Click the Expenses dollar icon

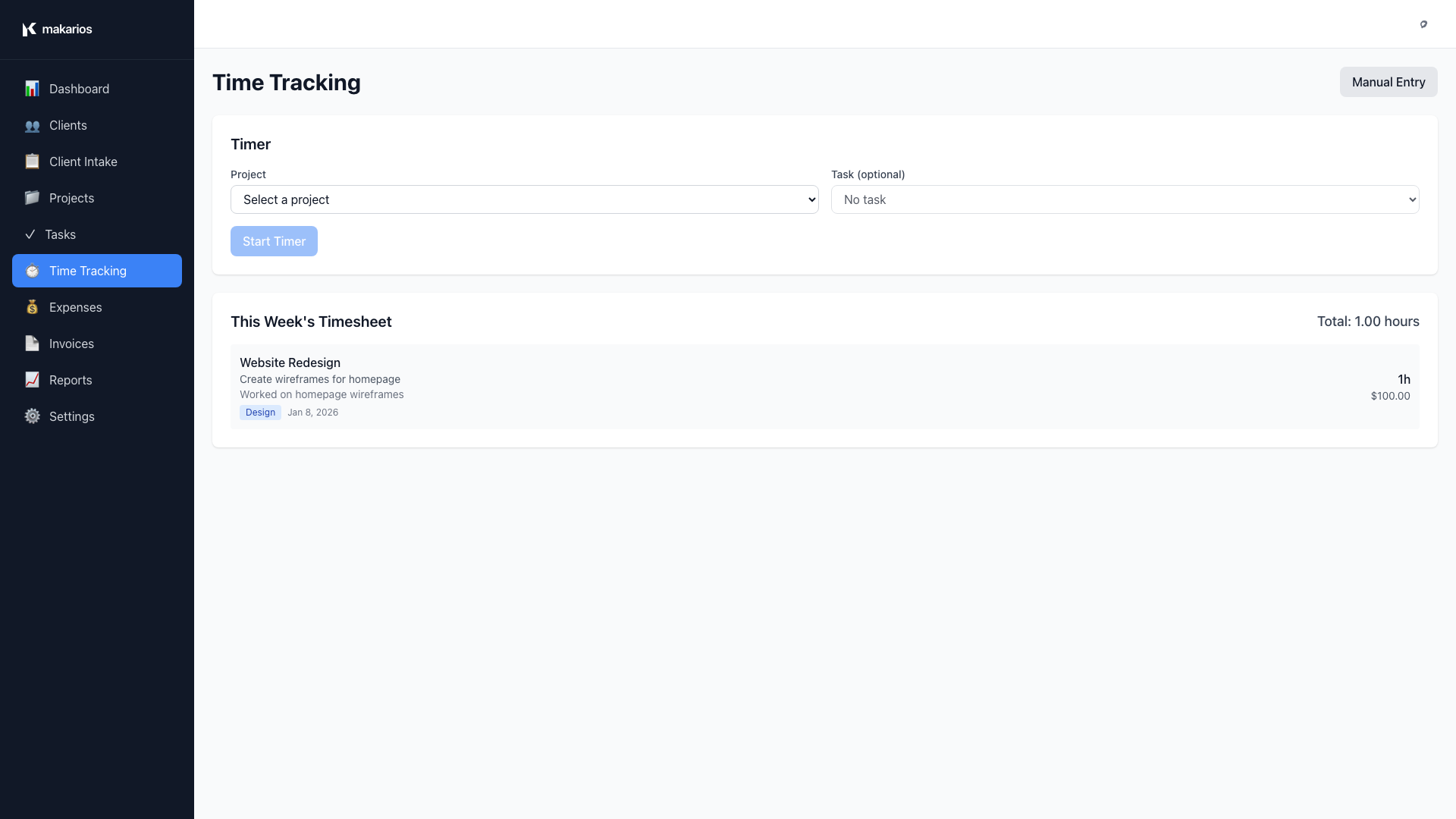click(32, 307)
